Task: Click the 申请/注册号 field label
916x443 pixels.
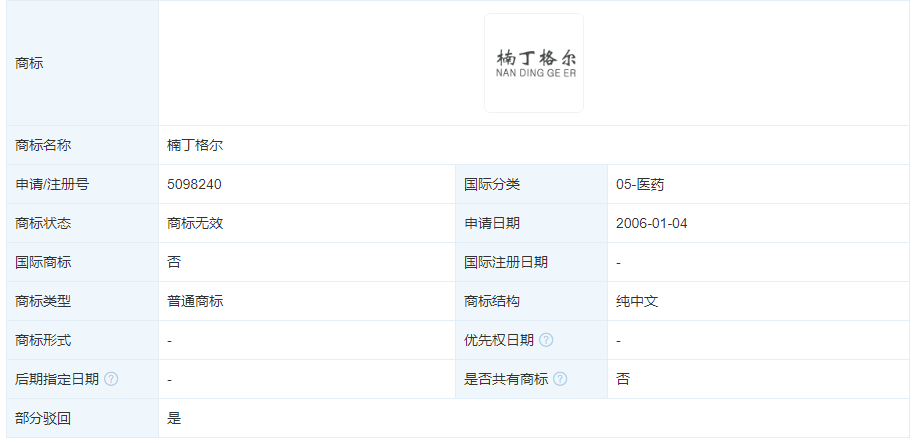Action: pos(52,184)
